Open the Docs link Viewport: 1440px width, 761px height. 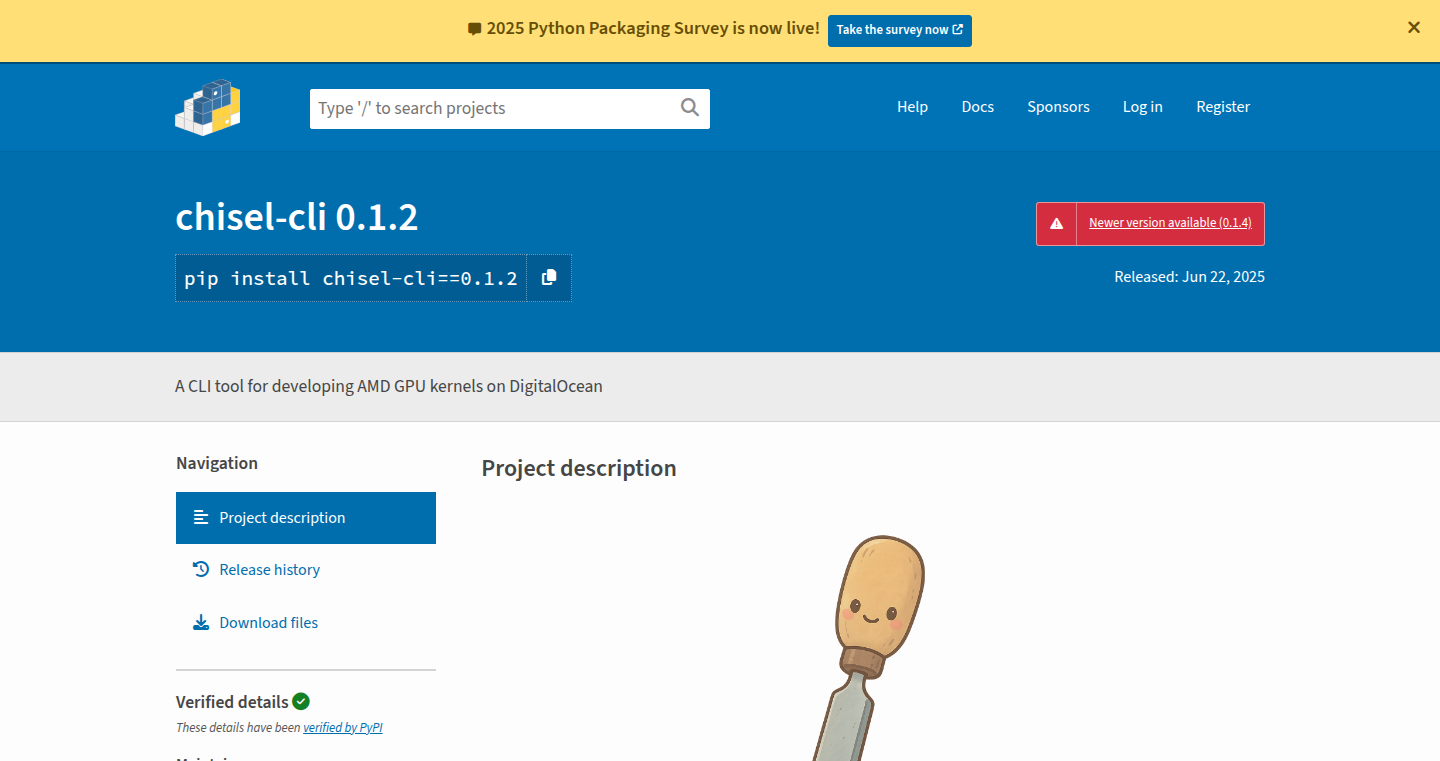click(x=978, y=107)
